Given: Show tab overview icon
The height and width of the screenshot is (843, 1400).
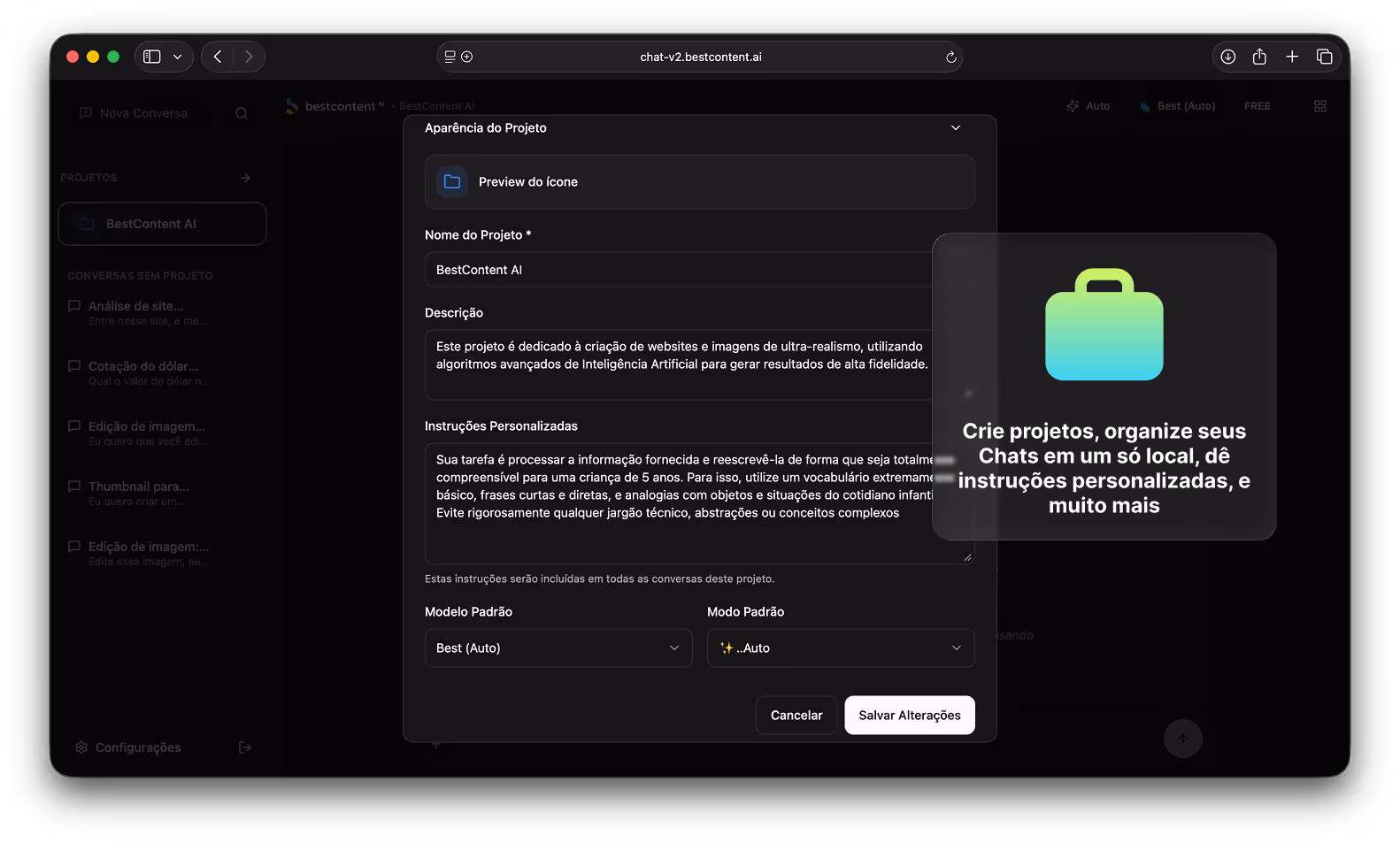Looking at the screenshot, I should coord(1325,57).
